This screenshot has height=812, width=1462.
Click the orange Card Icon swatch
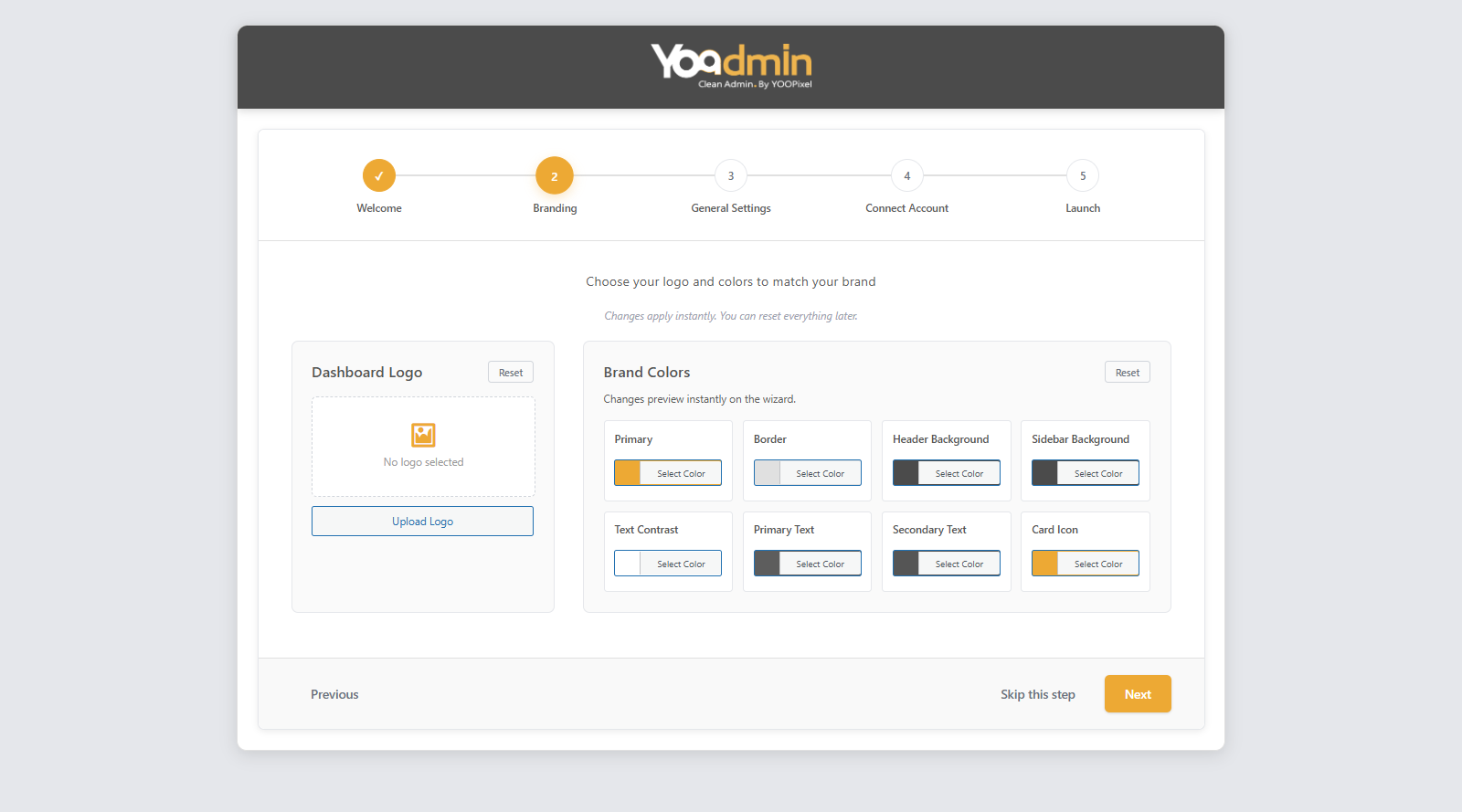coord(1044,564)
